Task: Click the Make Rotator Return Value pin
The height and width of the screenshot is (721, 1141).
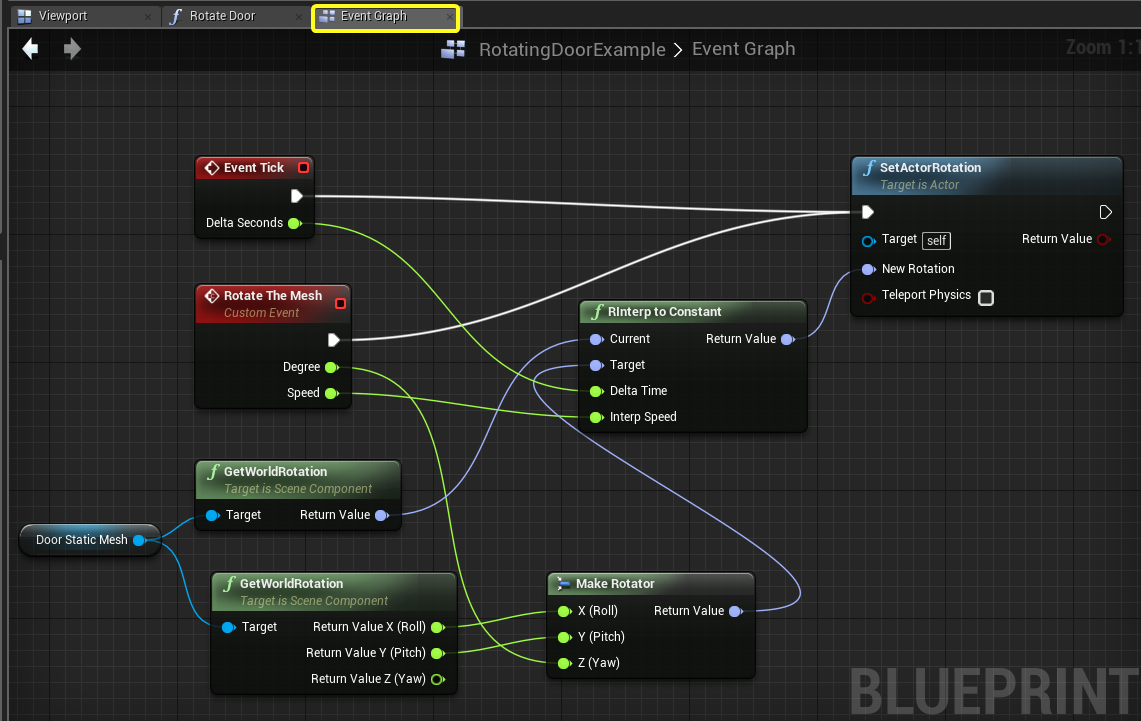Action: [735, 611]
